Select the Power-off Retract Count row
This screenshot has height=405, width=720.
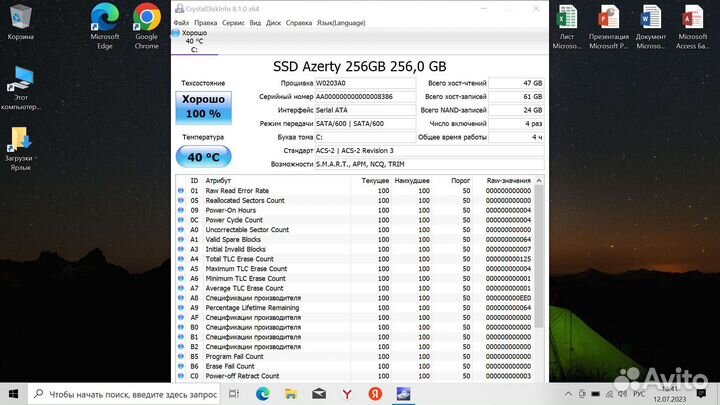[x=355, y=376]
